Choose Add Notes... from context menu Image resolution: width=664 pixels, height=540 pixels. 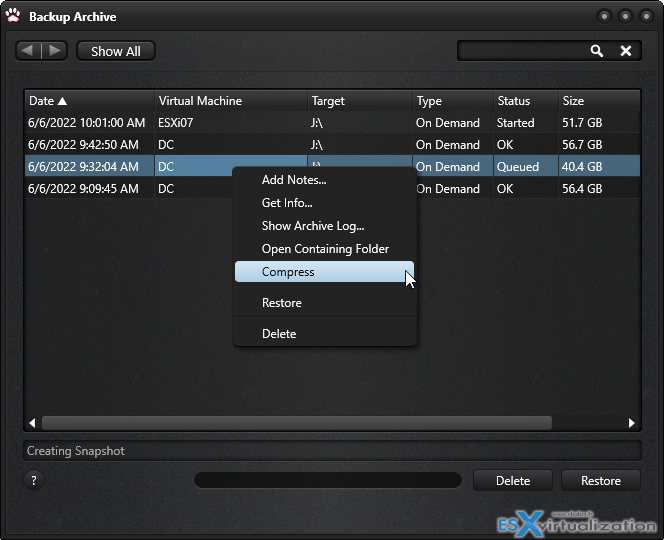click(324, 180)
